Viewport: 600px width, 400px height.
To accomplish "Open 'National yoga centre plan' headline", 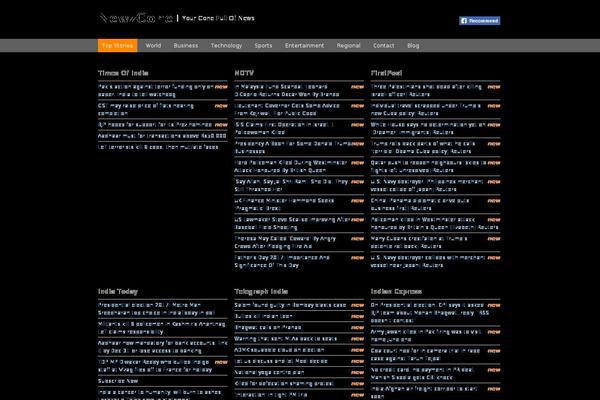I will [269, 372].
